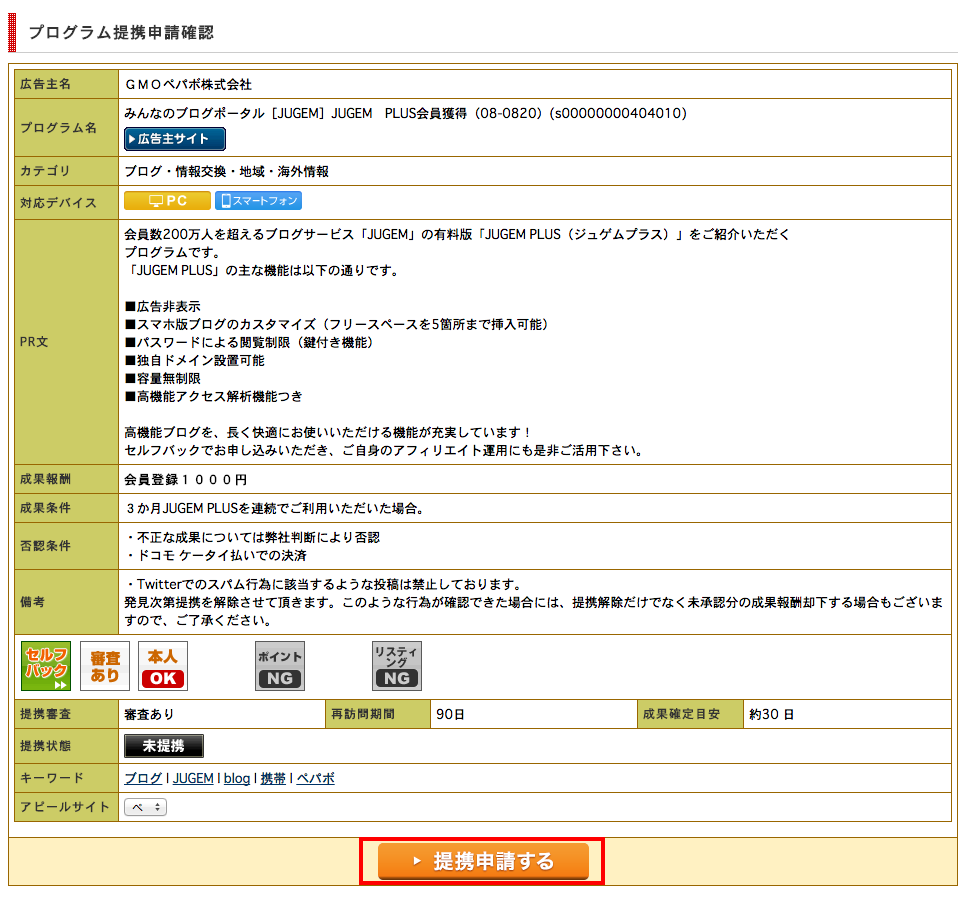Click the ポイントNG badge icon
The height and width of the screenshot is (899, 971).
(x=280, y=666)
